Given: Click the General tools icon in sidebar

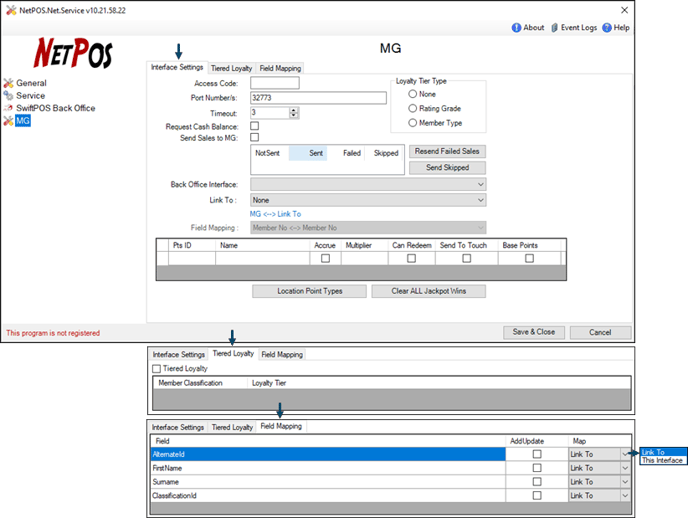Looking at the screenshot, I should (8, 83).
